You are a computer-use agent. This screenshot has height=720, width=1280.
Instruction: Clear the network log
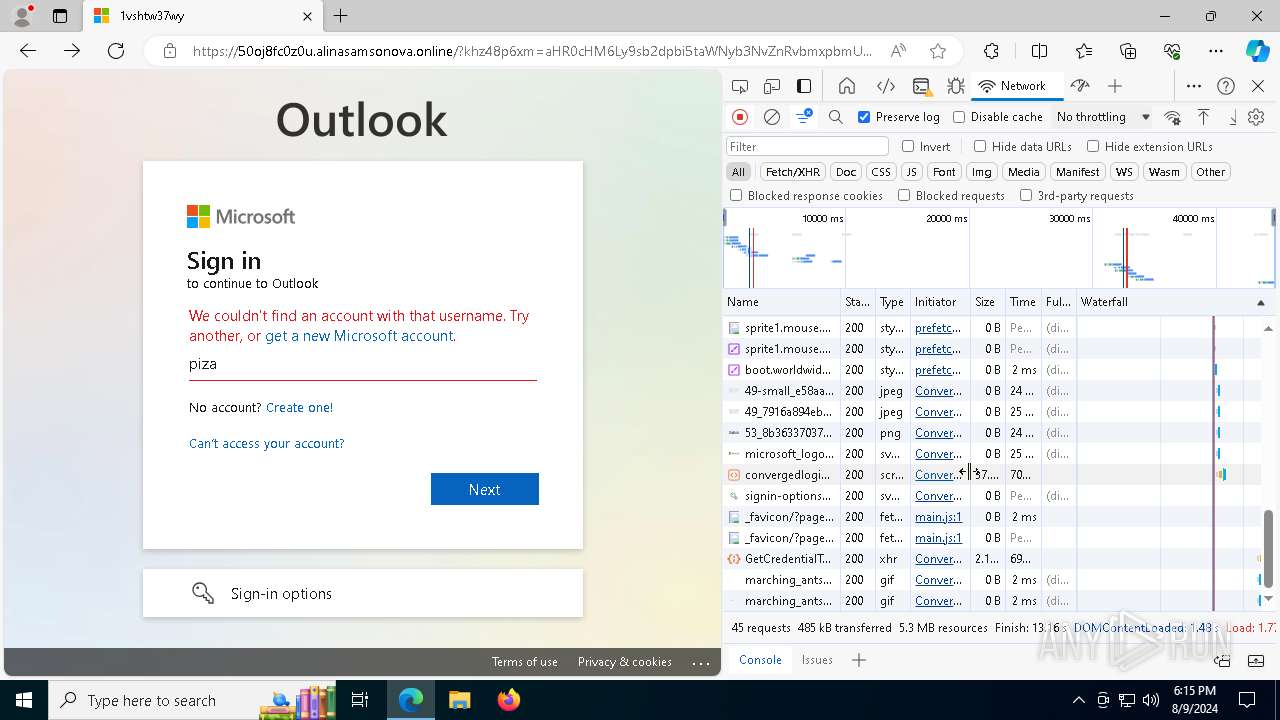772,117
